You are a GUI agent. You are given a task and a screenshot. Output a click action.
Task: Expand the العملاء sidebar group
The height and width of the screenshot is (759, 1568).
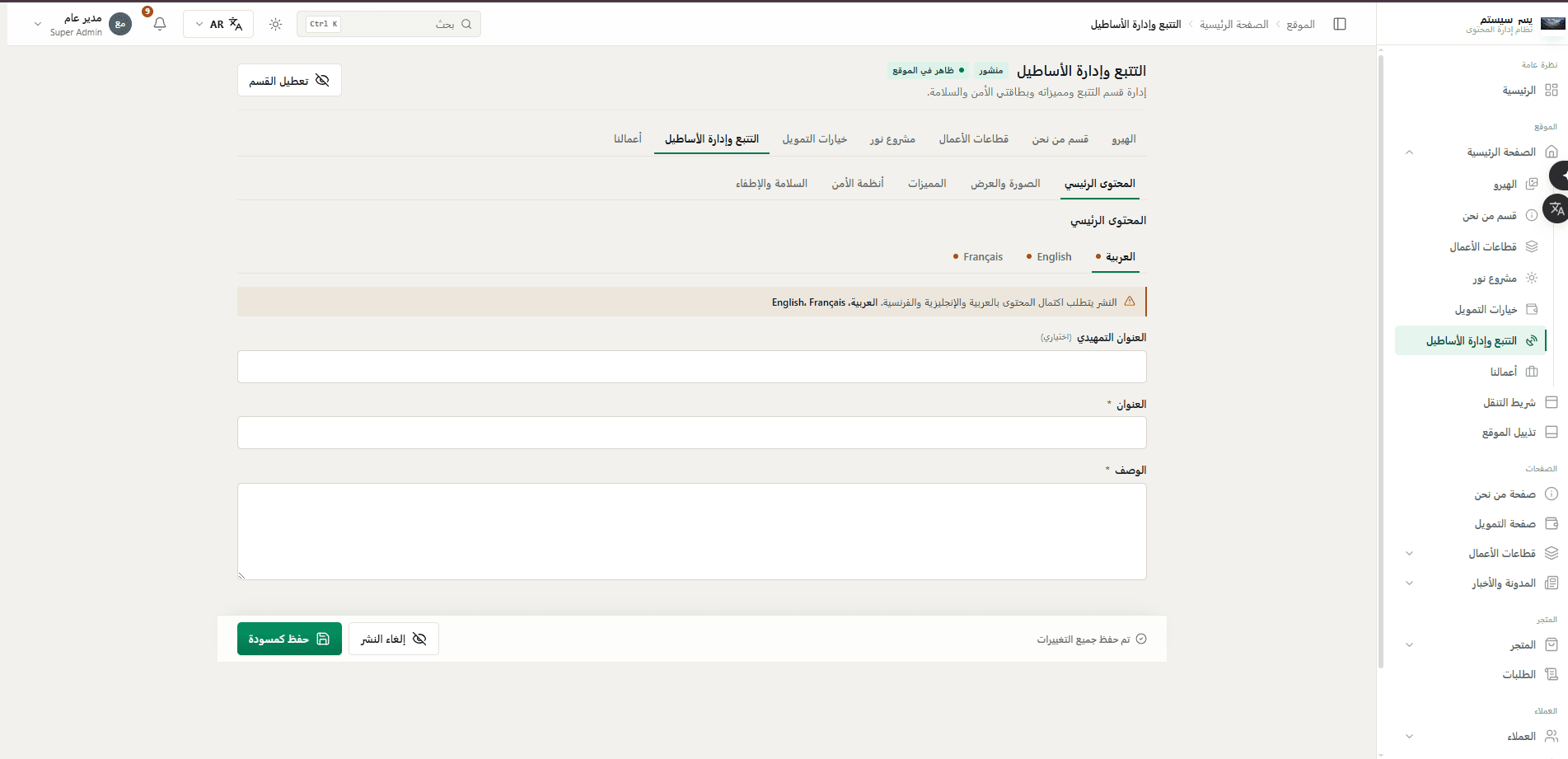click(1409, 736)
